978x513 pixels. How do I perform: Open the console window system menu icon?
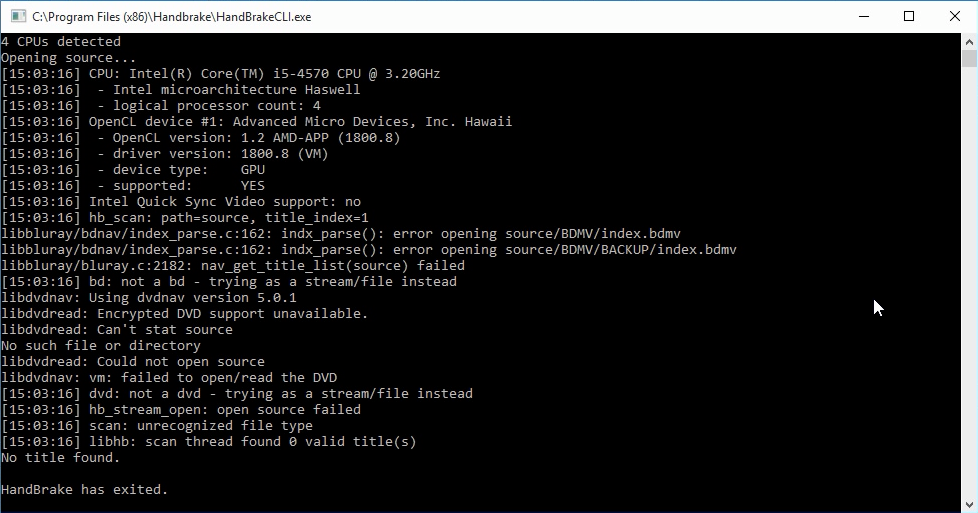tap(19, 16)
